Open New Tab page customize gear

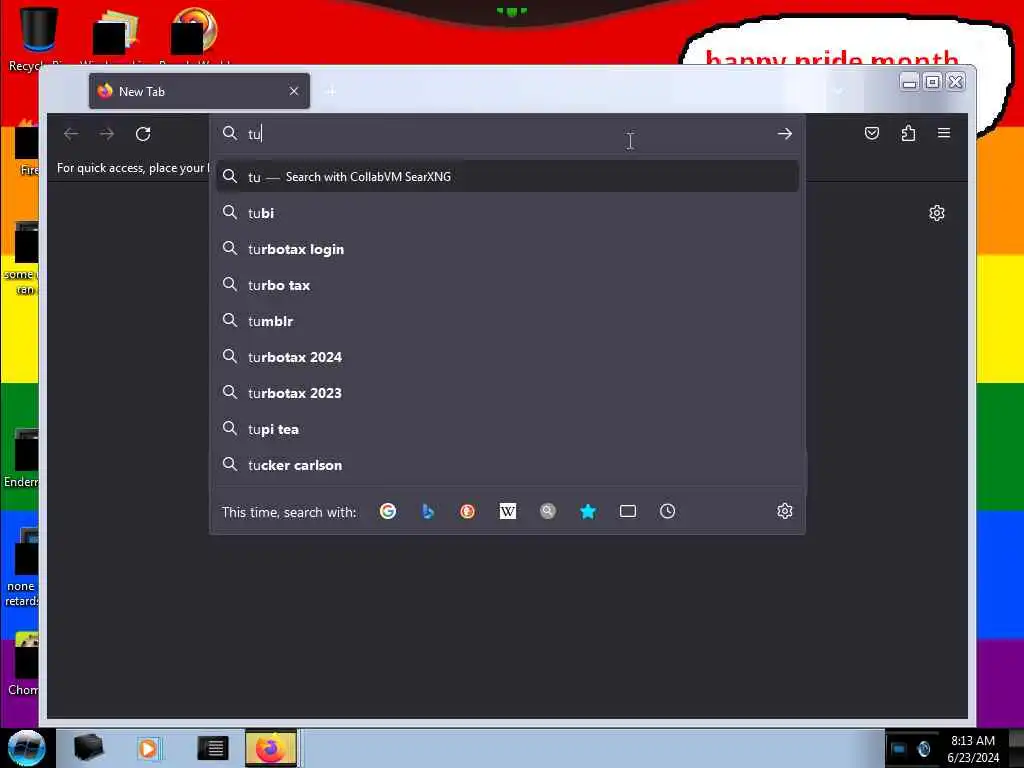coord(937,213)
